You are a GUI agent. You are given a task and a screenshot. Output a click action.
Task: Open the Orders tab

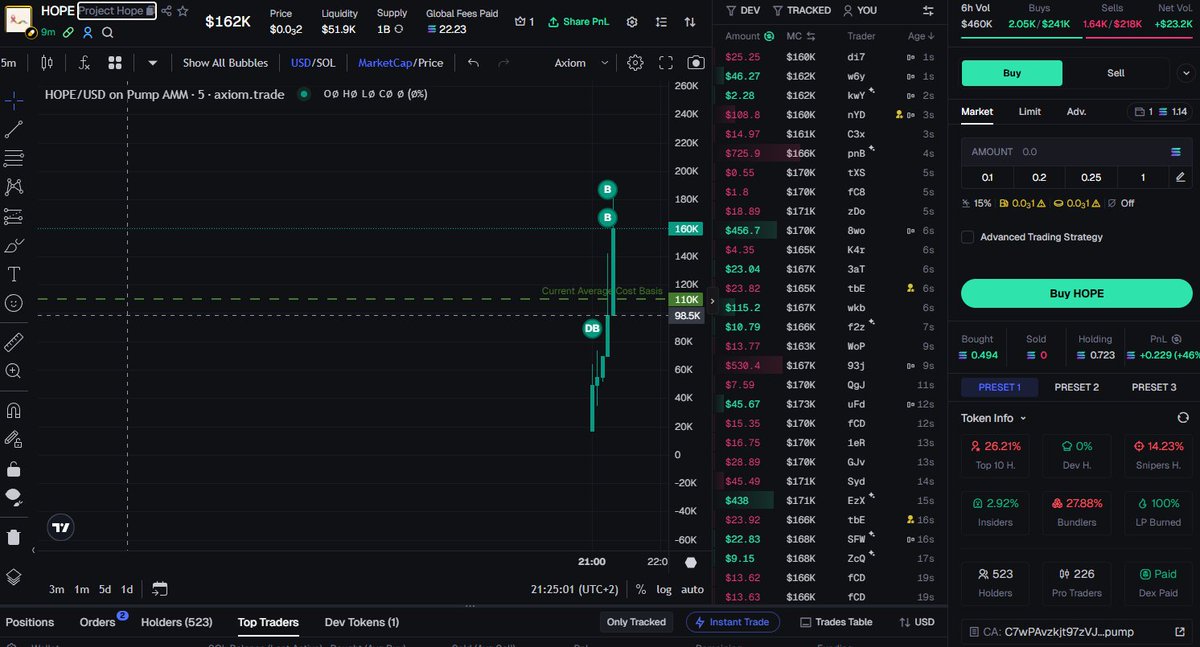[x=98, y=622]
